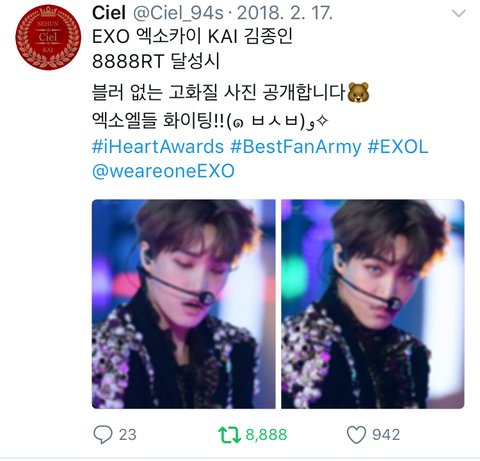This screenshot has width=480, height=461.
Task: Click the EXO 엑소카이 KAI 김종인 line
Action: 192,37
